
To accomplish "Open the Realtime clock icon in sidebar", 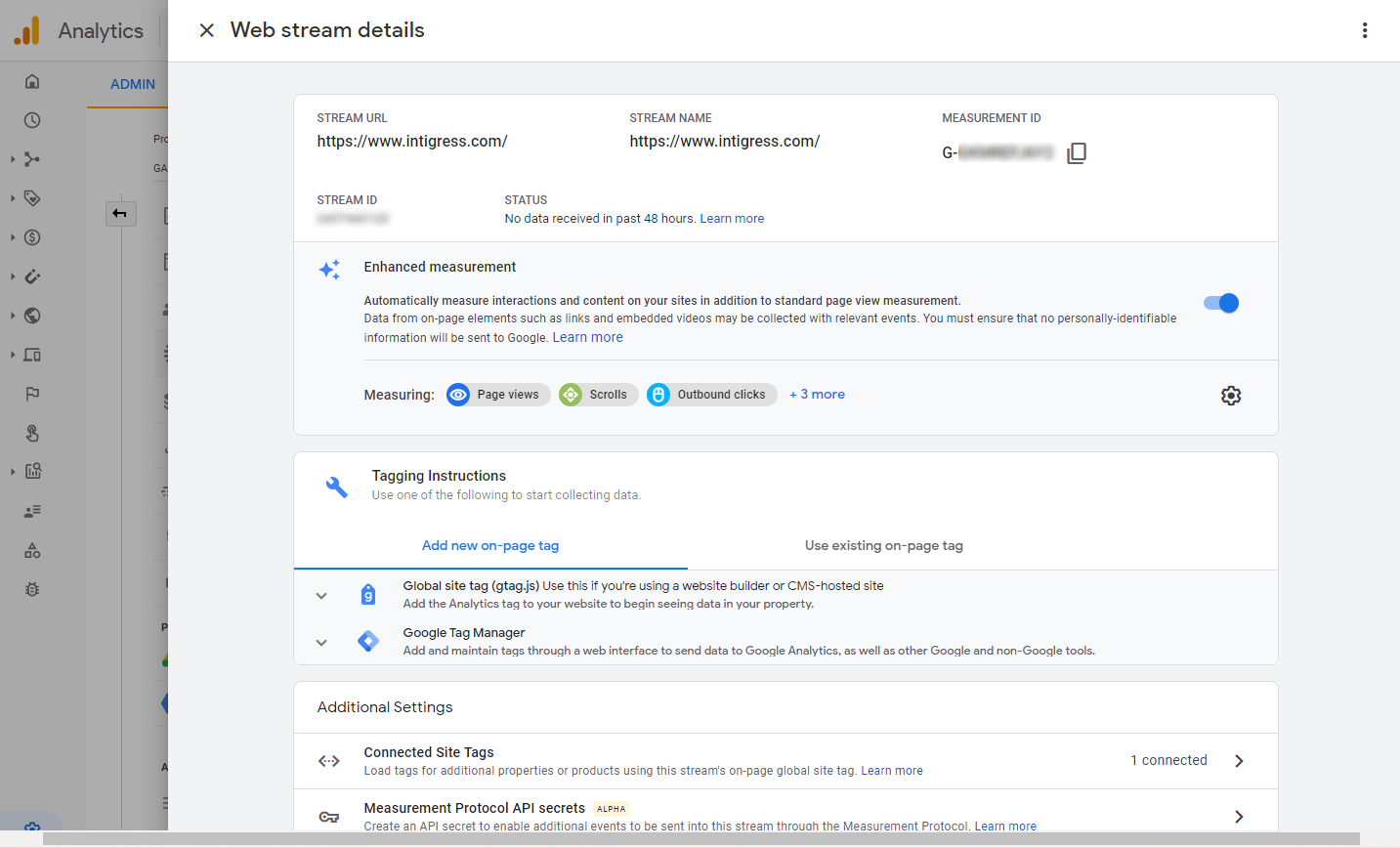I will (32, 120).
